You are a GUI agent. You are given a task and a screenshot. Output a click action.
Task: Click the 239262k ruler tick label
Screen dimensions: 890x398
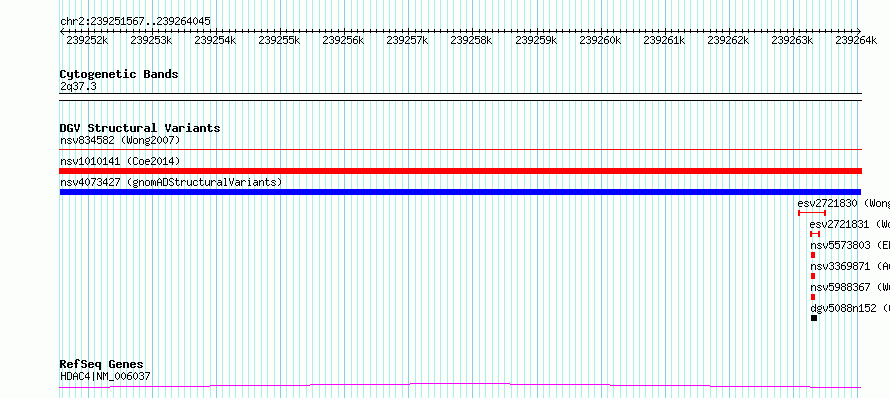pos(729,40)
